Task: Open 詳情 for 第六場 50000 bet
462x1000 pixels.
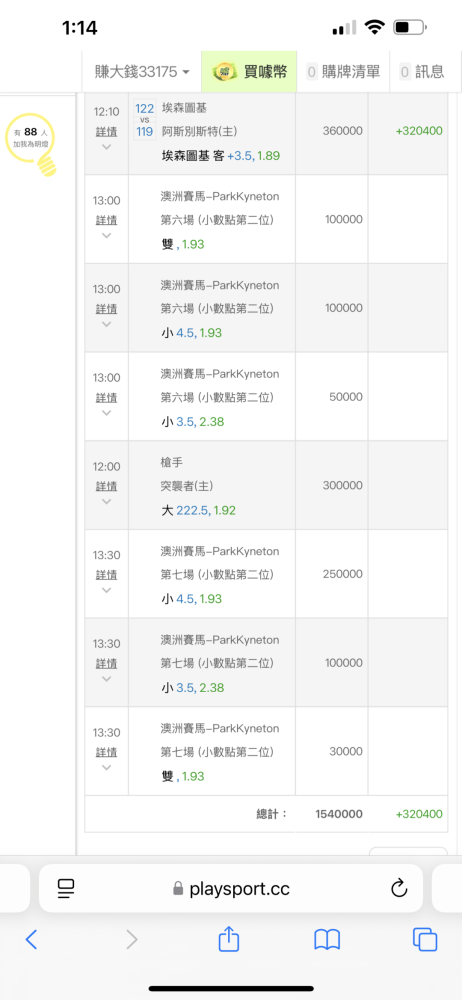Action: [106, 397]
